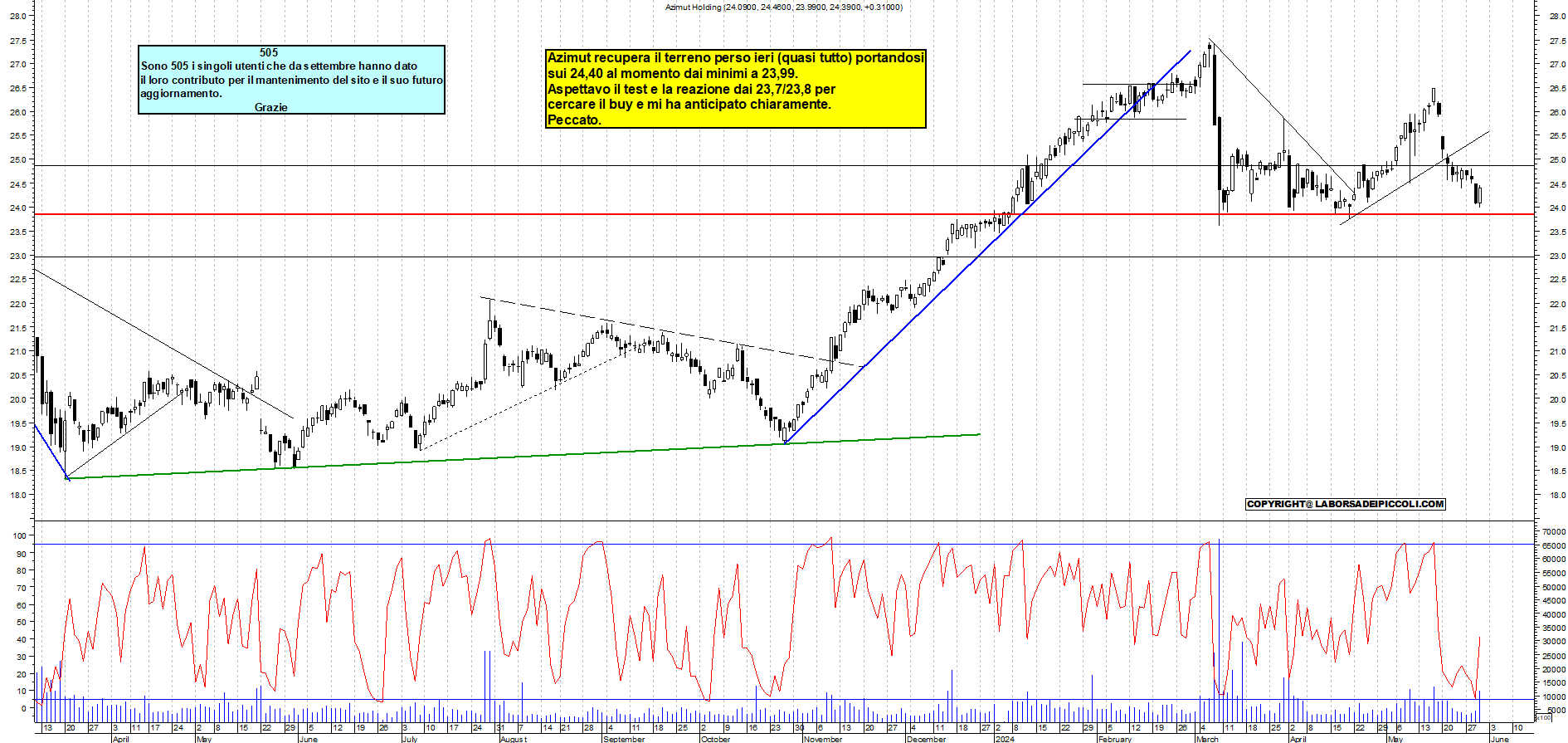Click 'Azimut recupera il terreno perso ieri' line

pos(735,57)
